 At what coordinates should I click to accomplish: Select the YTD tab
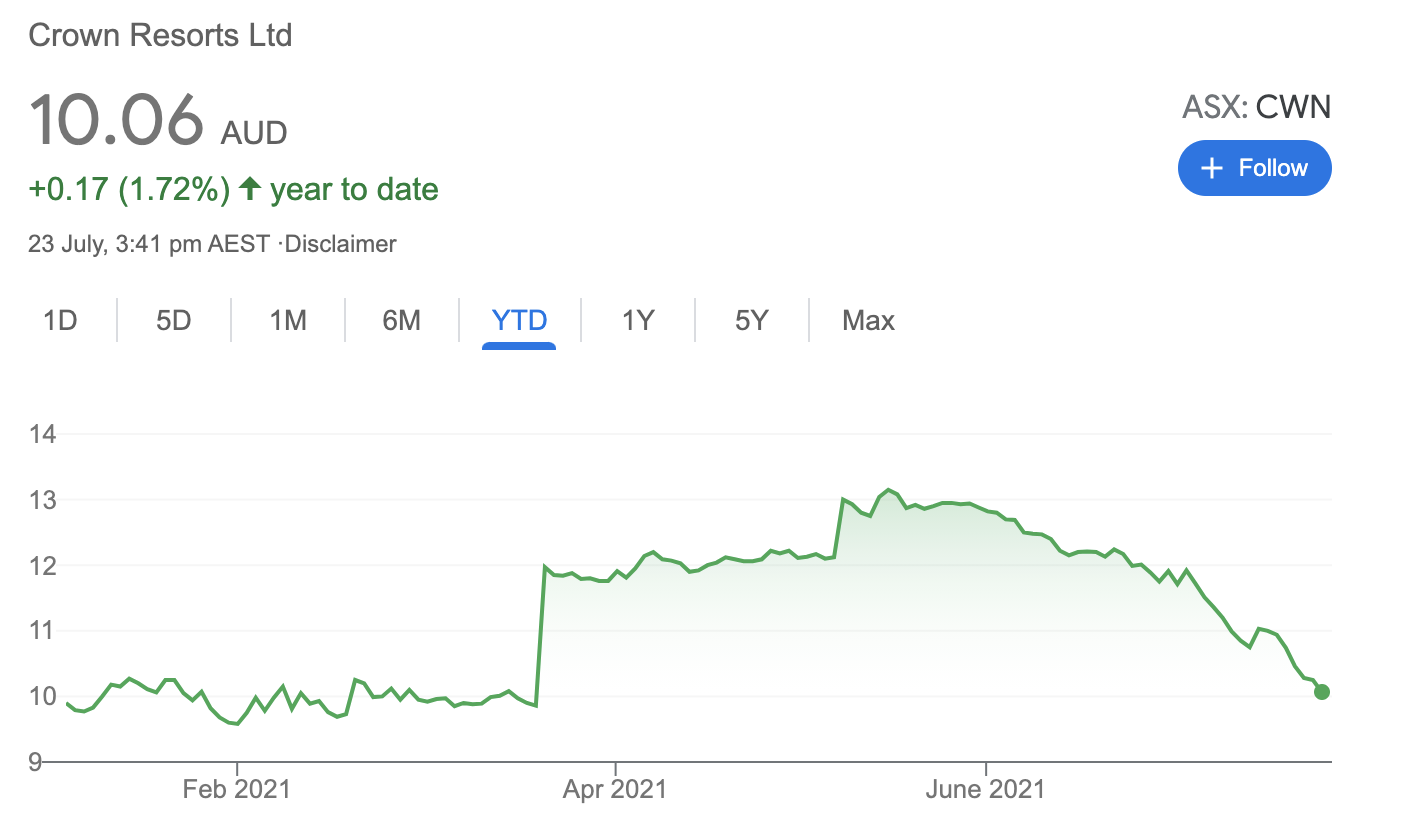pos(519,321)
